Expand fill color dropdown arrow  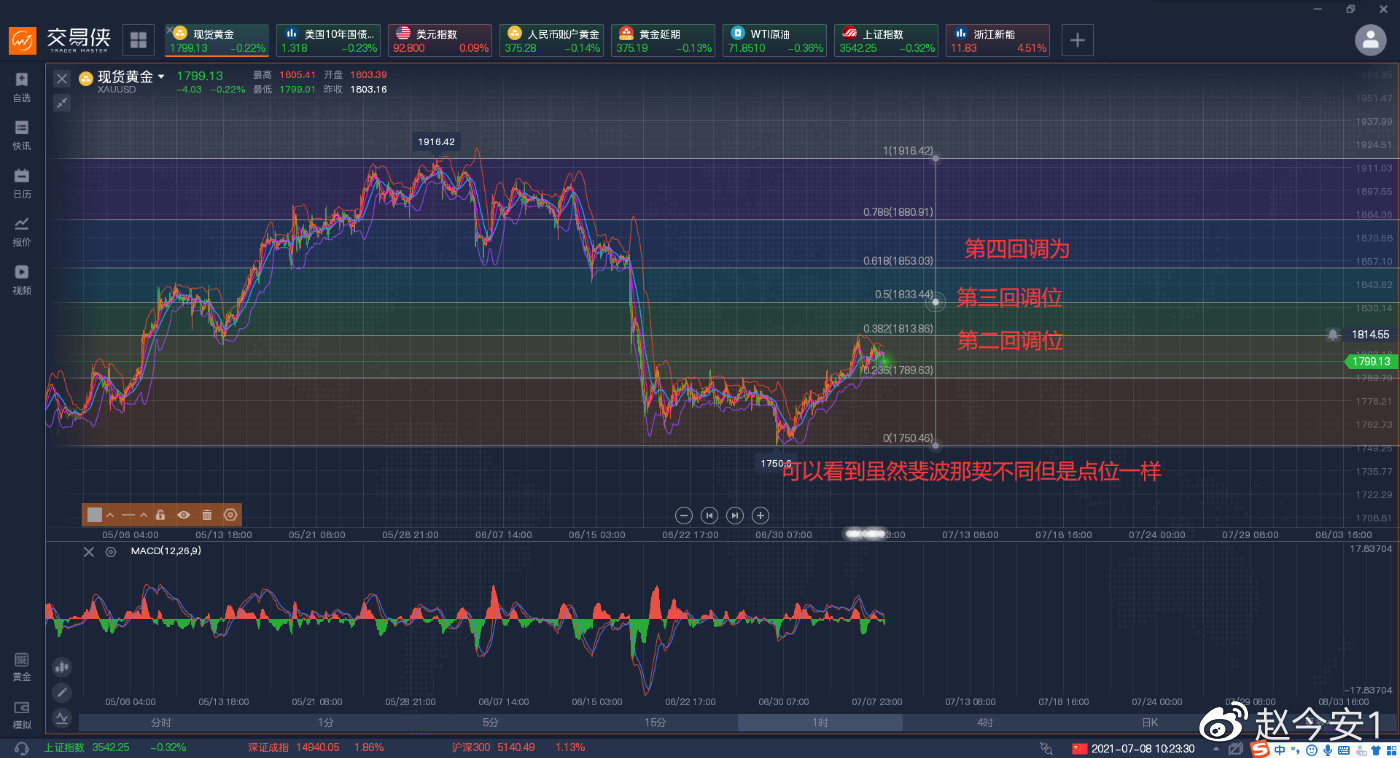[110, 515]
